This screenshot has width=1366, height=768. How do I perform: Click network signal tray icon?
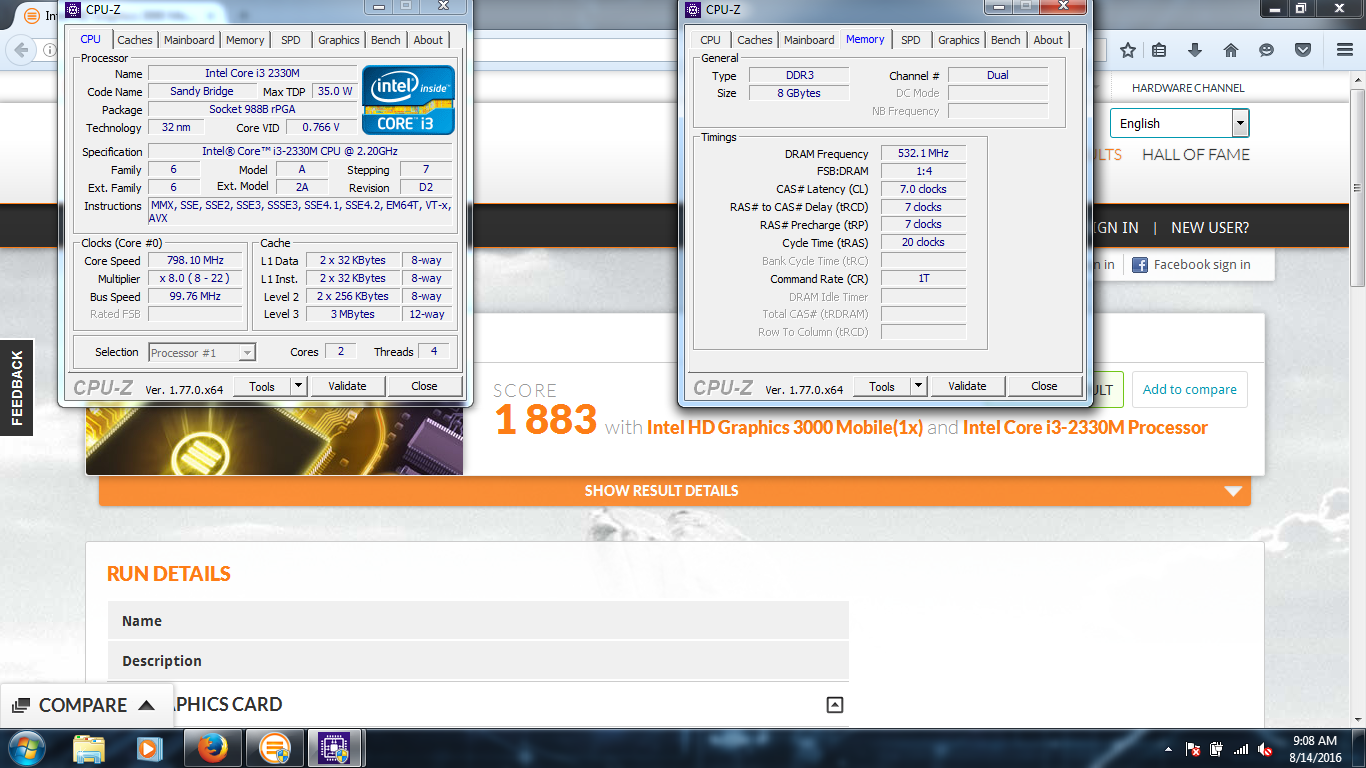coord(1241,749)
